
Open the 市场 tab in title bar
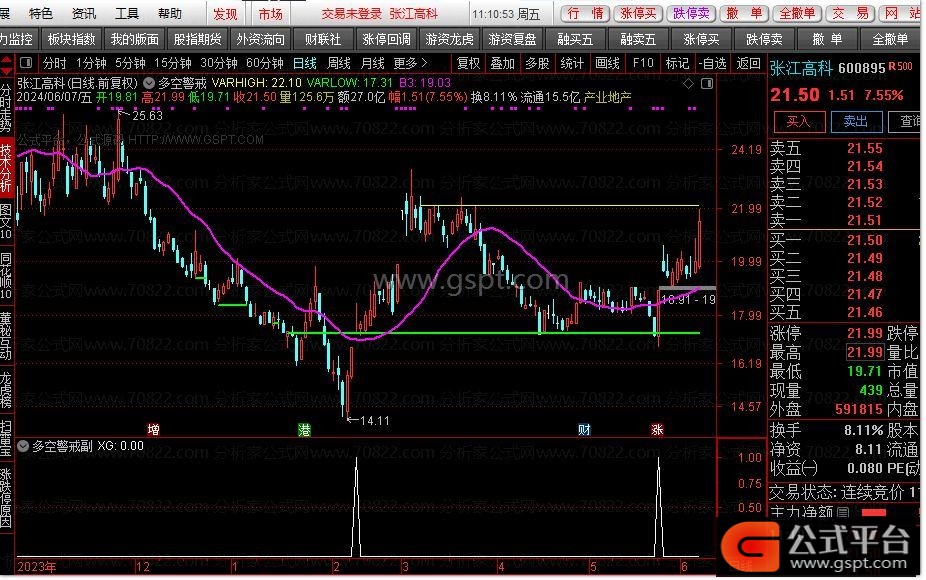[x=270, y=14]
